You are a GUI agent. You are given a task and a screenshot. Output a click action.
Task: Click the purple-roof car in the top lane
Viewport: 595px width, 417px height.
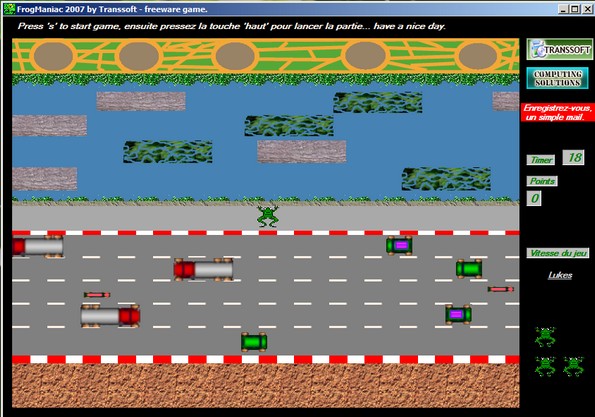tap(399, 245)
